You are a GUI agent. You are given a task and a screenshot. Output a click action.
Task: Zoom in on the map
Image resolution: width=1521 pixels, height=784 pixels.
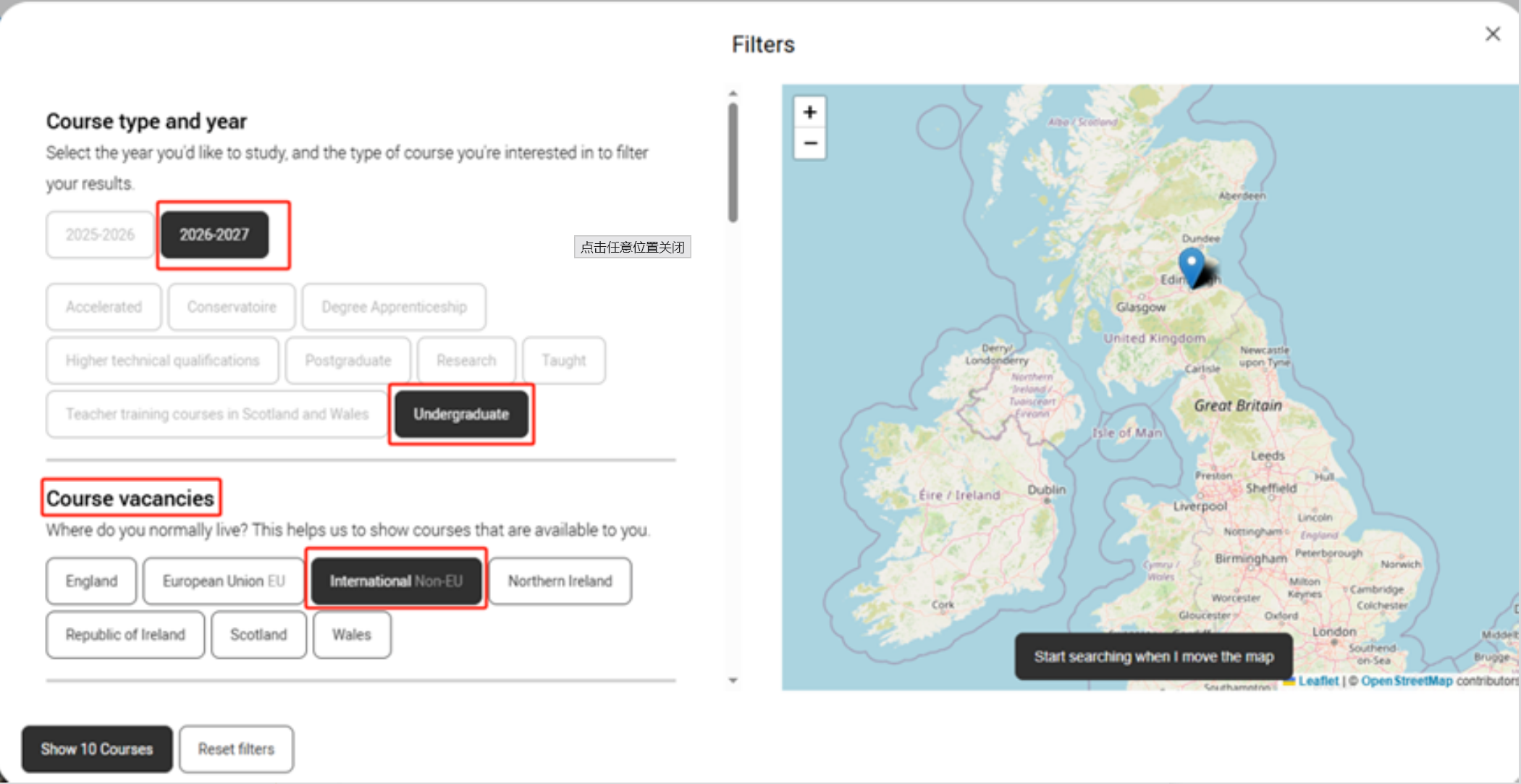[810, 112]
